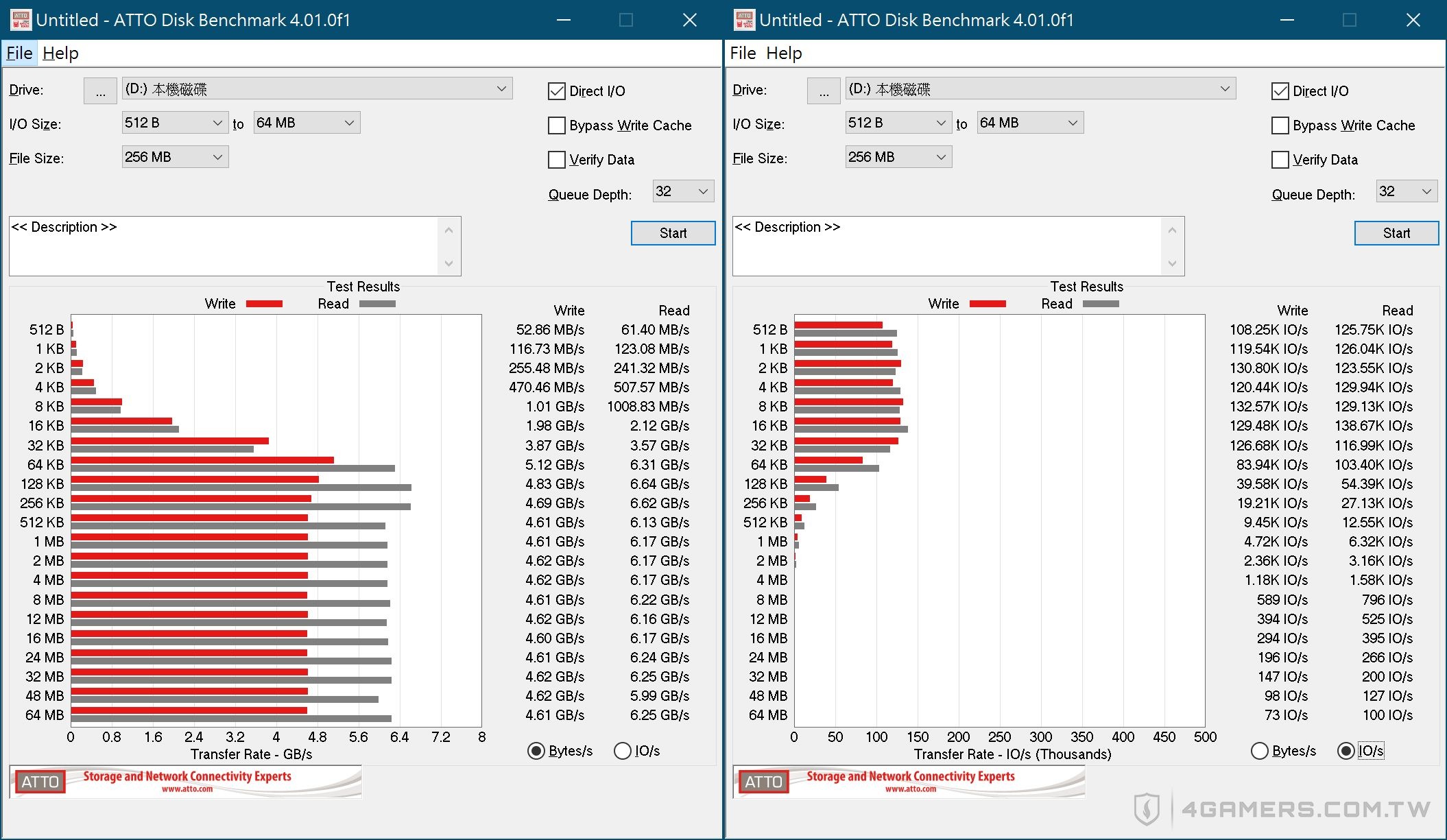
Task: Minimize the left ATTO window
Action: pyautogui.click(x=564, y=20)
